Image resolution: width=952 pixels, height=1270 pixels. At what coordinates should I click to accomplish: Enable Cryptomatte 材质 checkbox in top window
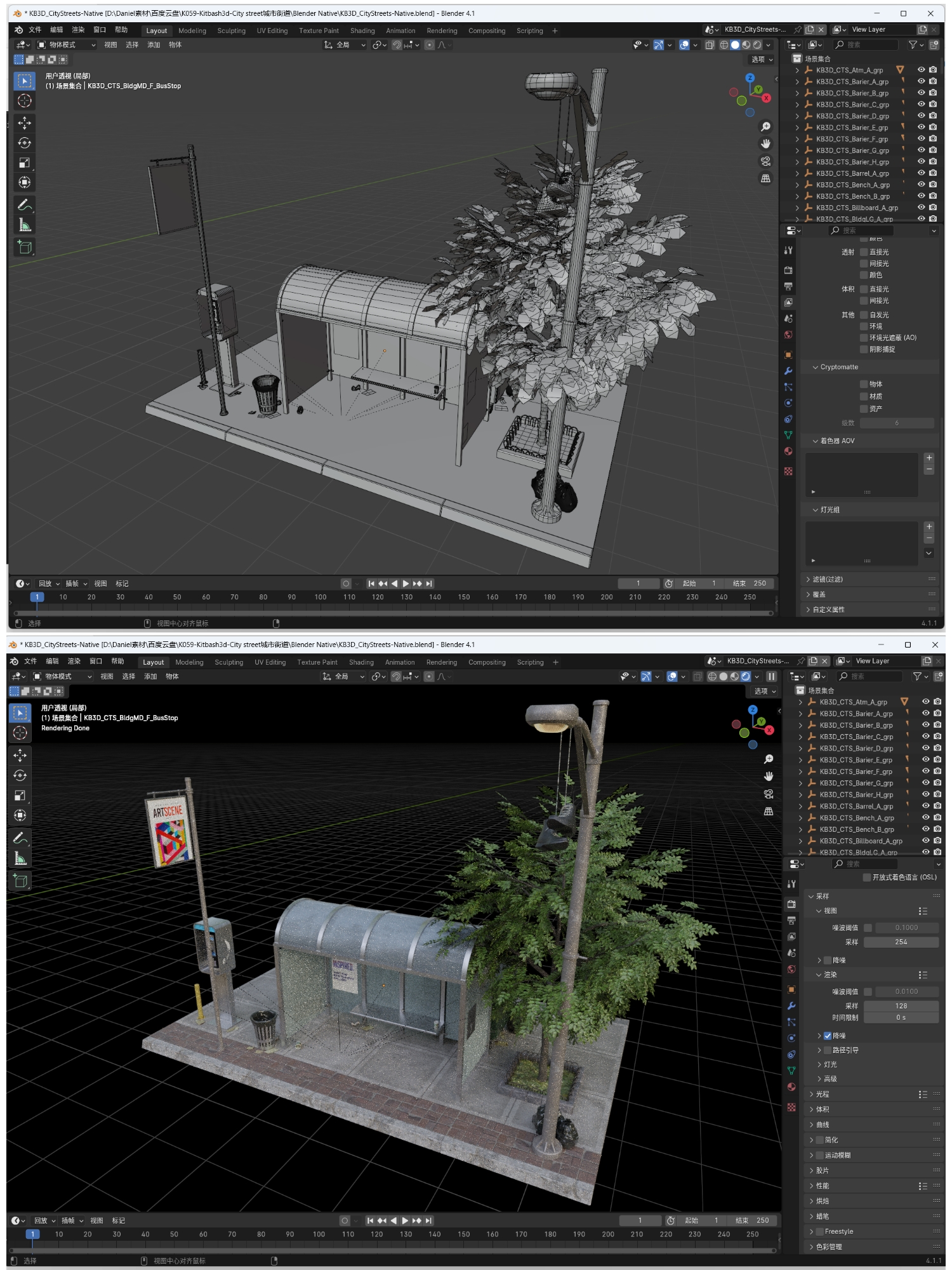click(x=864, y=396)
